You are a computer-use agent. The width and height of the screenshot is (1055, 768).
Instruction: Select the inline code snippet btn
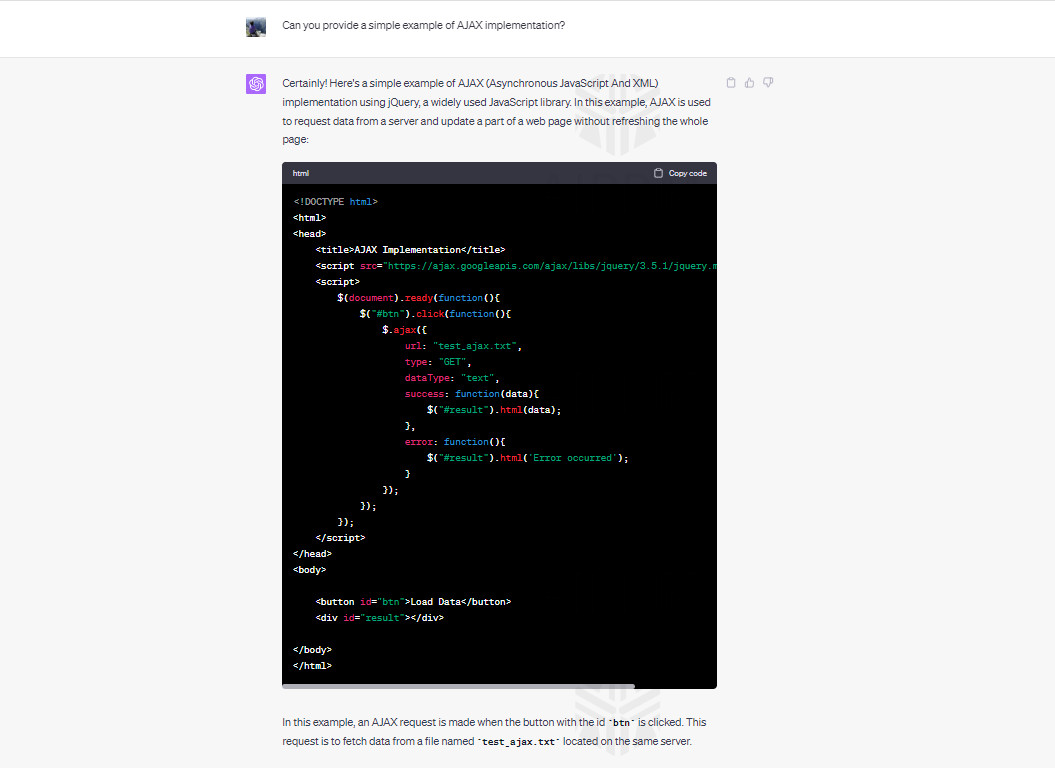pos(621,722)
